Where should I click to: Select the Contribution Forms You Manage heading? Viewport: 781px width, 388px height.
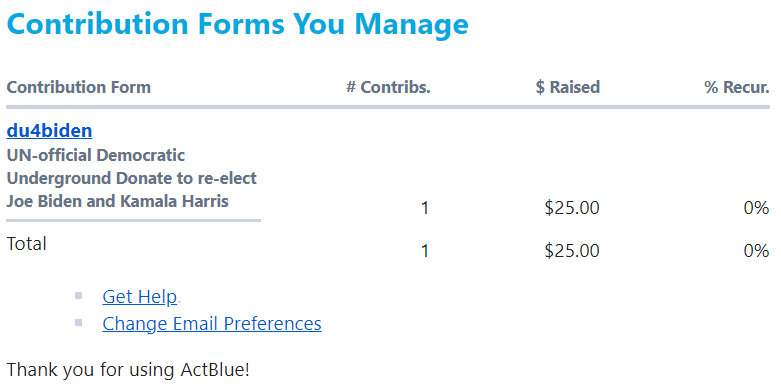tap(238, 23)
